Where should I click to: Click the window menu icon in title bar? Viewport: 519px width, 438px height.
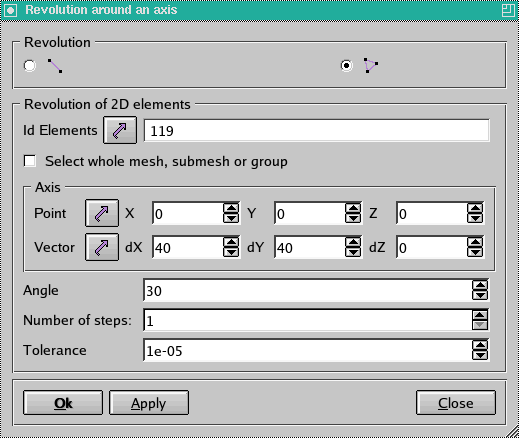tap(10, 10)
